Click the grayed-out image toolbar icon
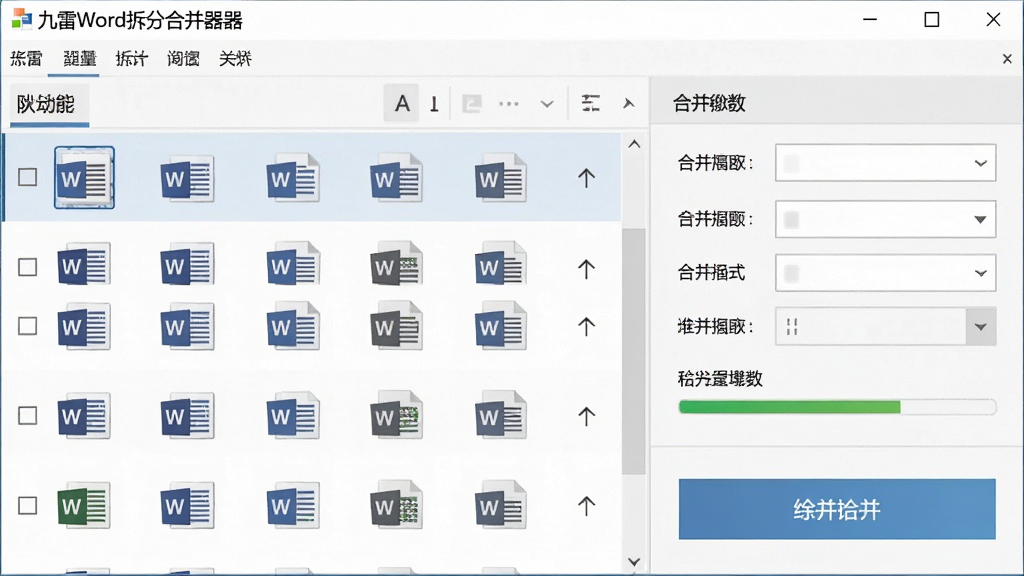The image size is (1024, 576). tap(472, 103)
